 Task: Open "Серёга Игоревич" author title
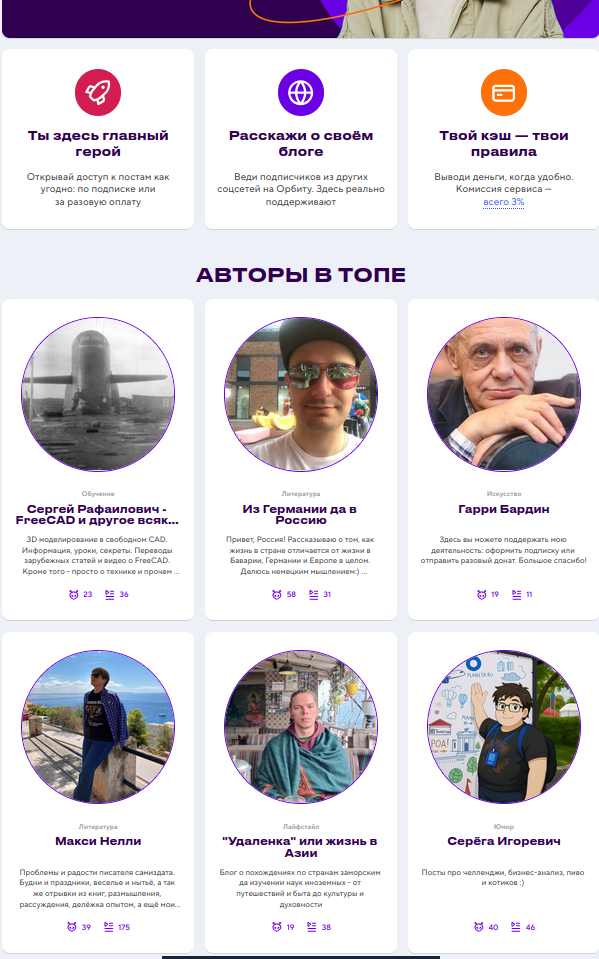[504, 842]
